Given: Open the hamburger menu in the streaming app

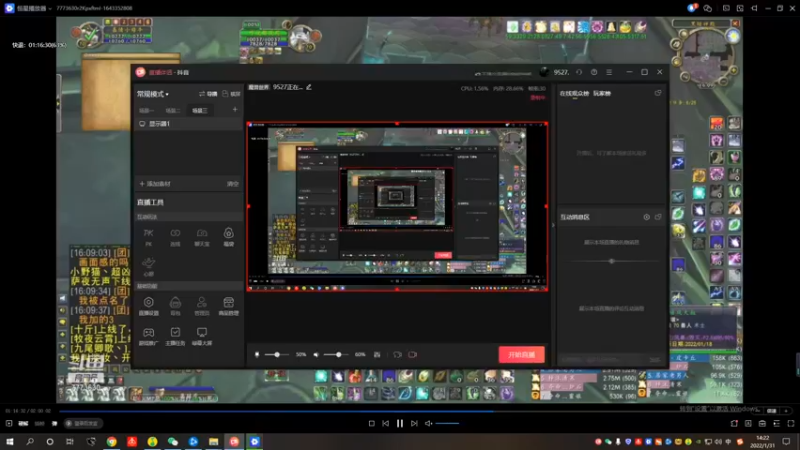Looking at the screenshot, I should 609,72.
